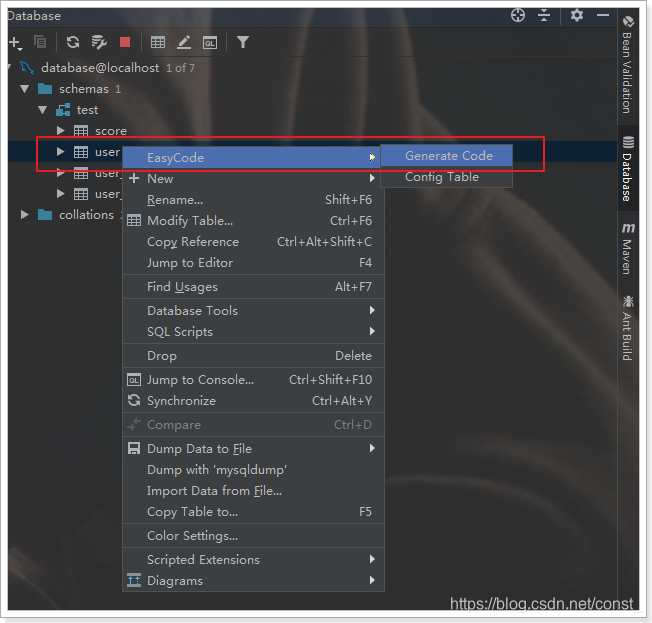Open the Bean Validation side tab

[628, 65]
